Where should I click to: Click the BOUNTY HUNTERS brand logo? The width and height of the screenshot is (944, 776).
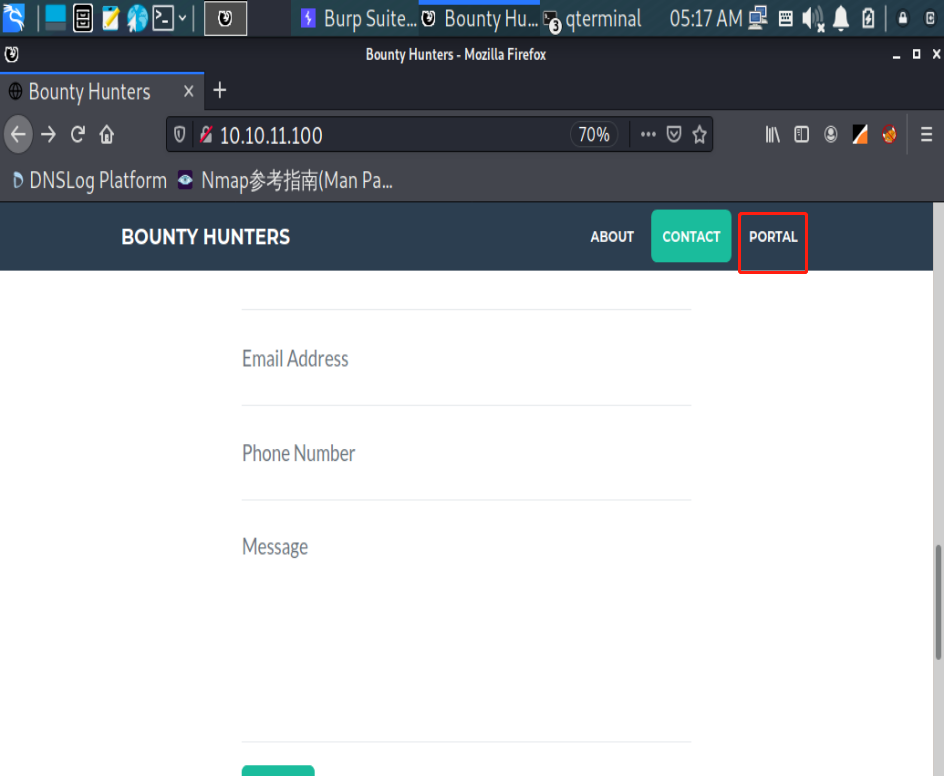pos(205,237)
